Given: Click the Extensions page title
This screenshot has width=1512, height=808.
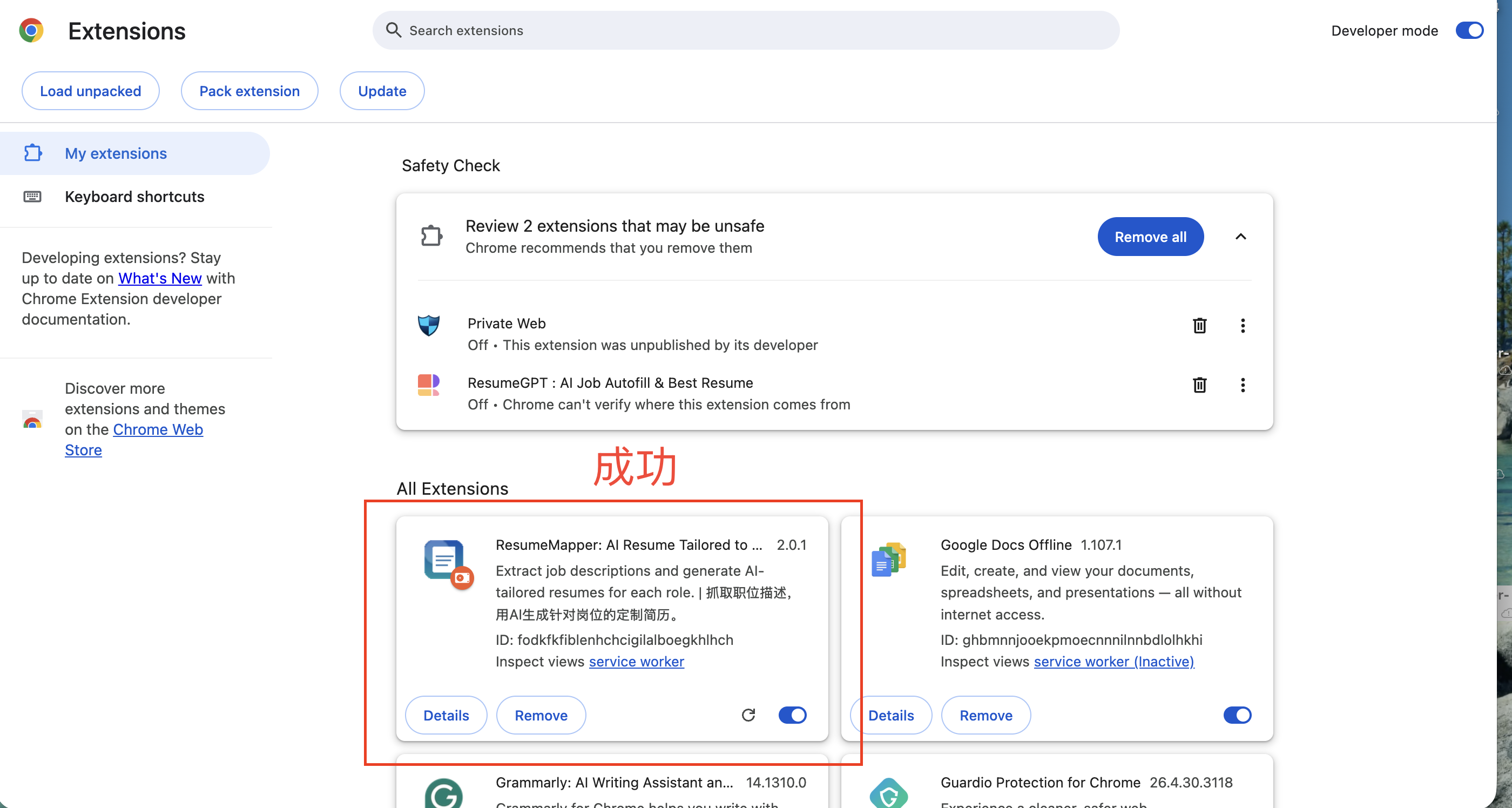Looking at the screenshot, I should (127, 31).
